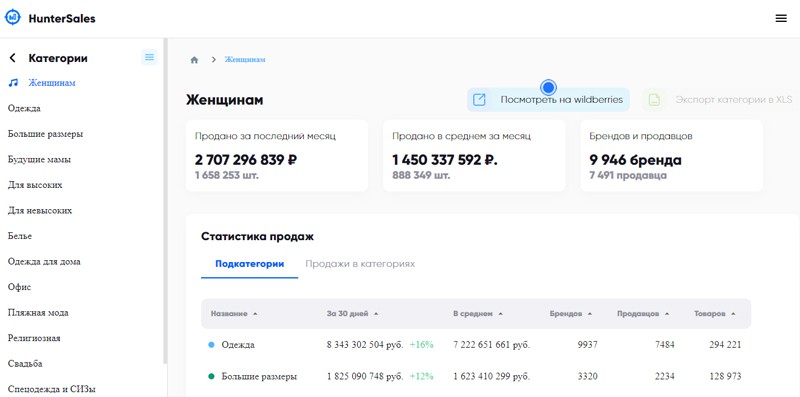This screenshot has width=800, height=397.
Task: Open Офис category in sidebar
Action: click(x=19, y=287)
